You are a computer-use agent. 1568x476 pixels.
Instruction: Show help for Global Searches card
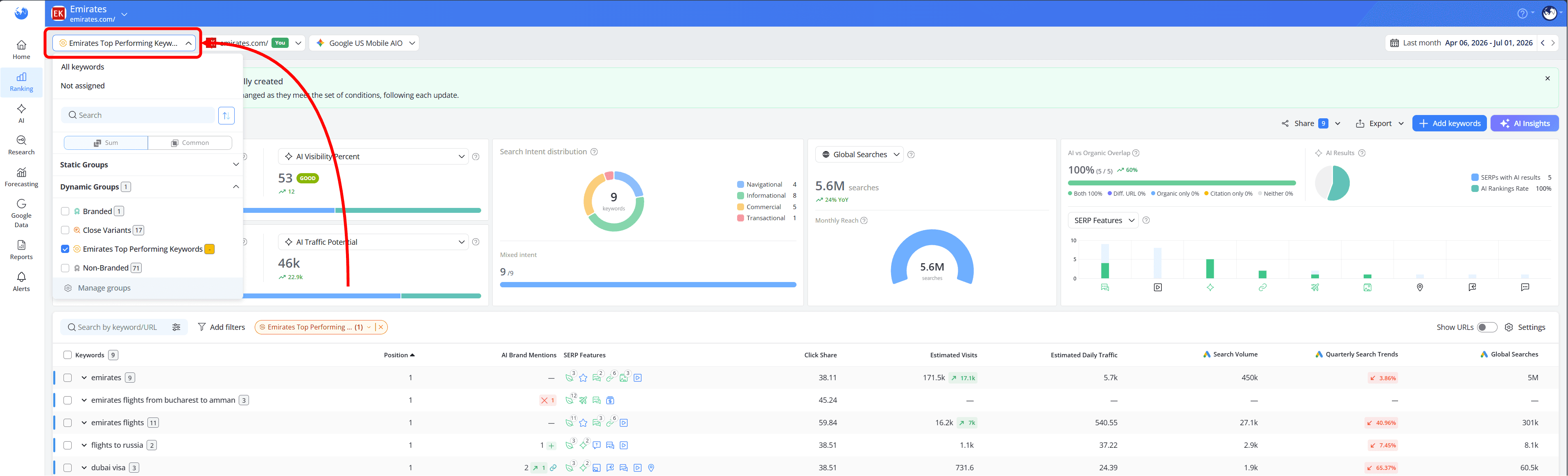(911, 155)
